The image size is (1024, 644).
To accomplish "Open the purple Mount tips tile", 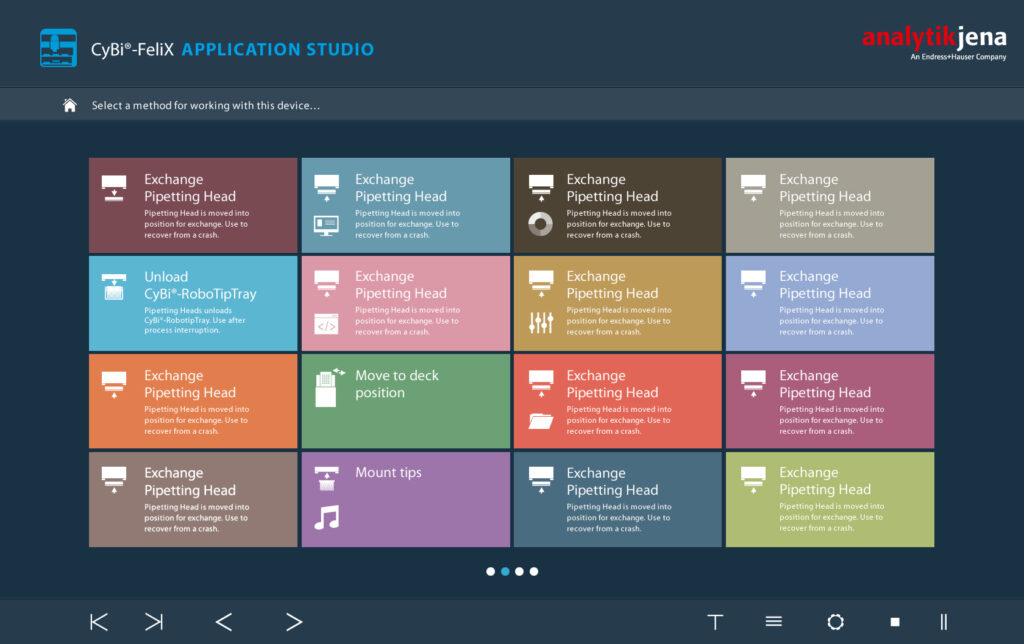I will point(406,500).
